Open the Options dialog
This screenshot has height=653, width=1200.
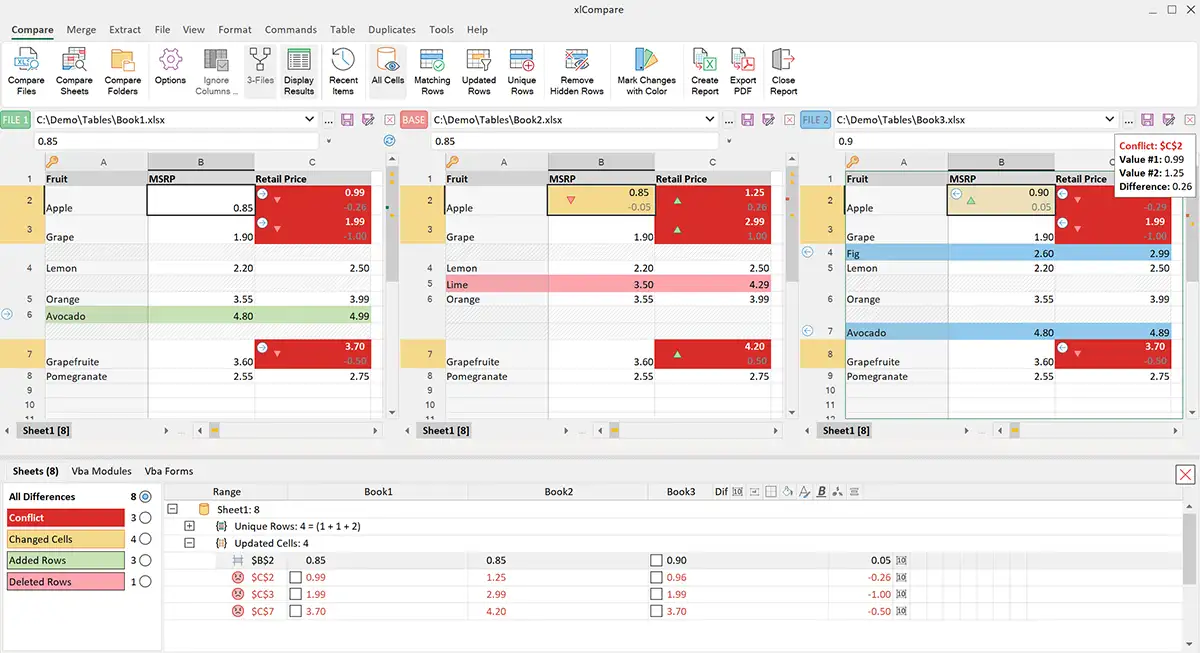click(169, 70)
